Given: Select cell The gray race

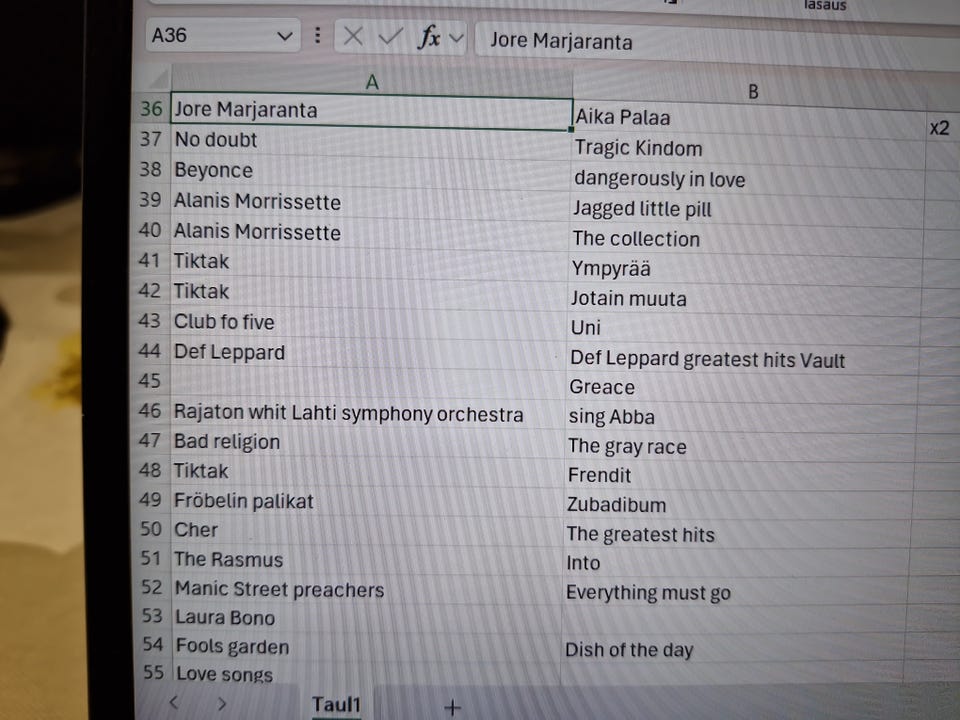Looking at the screenshot, I should pyautogui.click(x=738, y=448).
